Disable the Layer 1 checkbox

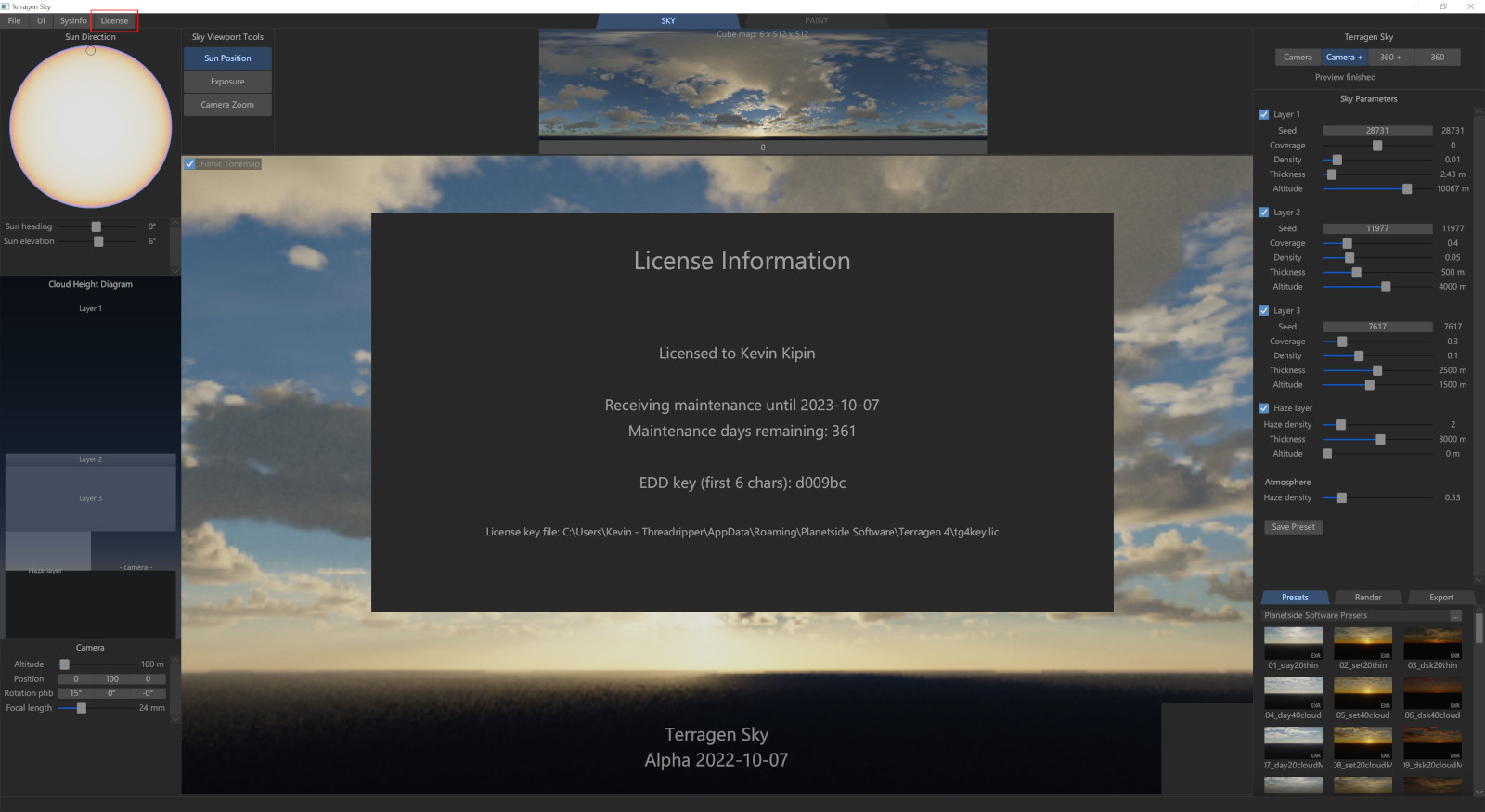(1264, 115)
